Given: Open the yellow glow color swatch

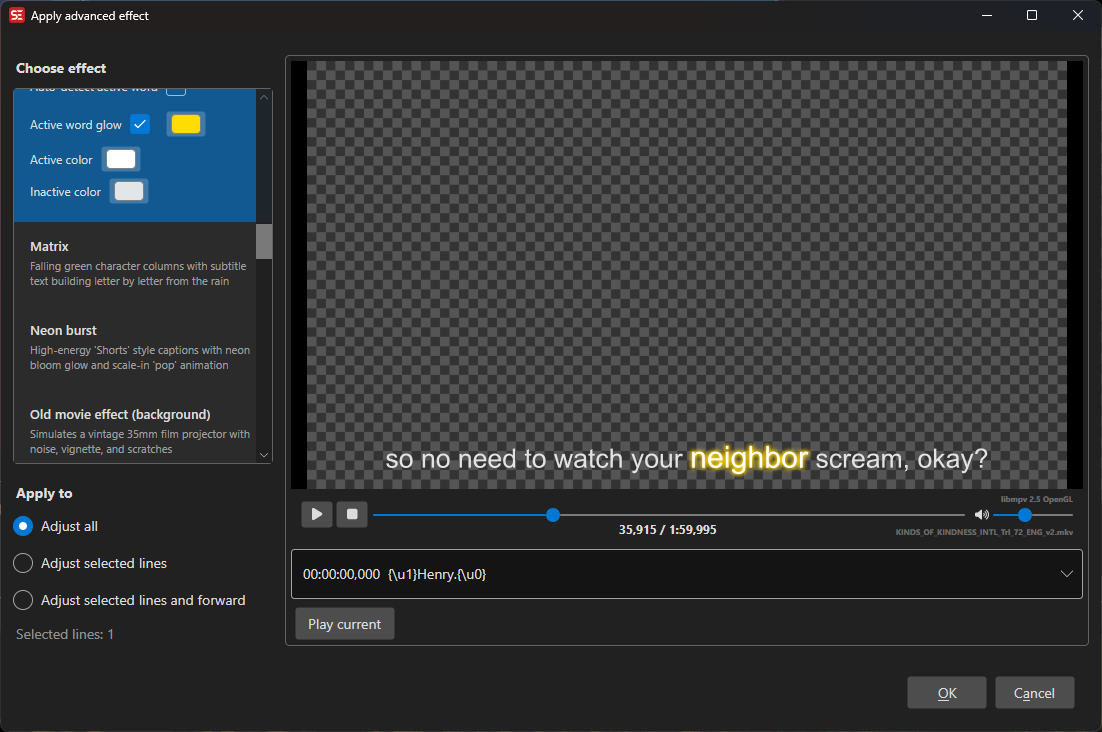Looking at the screenshot, I should 186,124.
